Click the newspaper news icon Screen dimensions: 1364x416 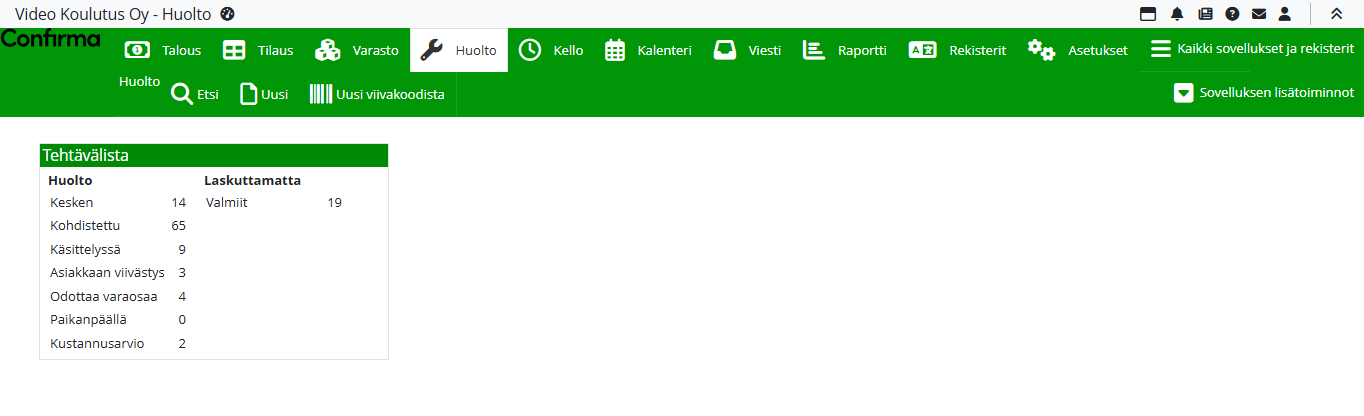click(x=1205, y=14)
